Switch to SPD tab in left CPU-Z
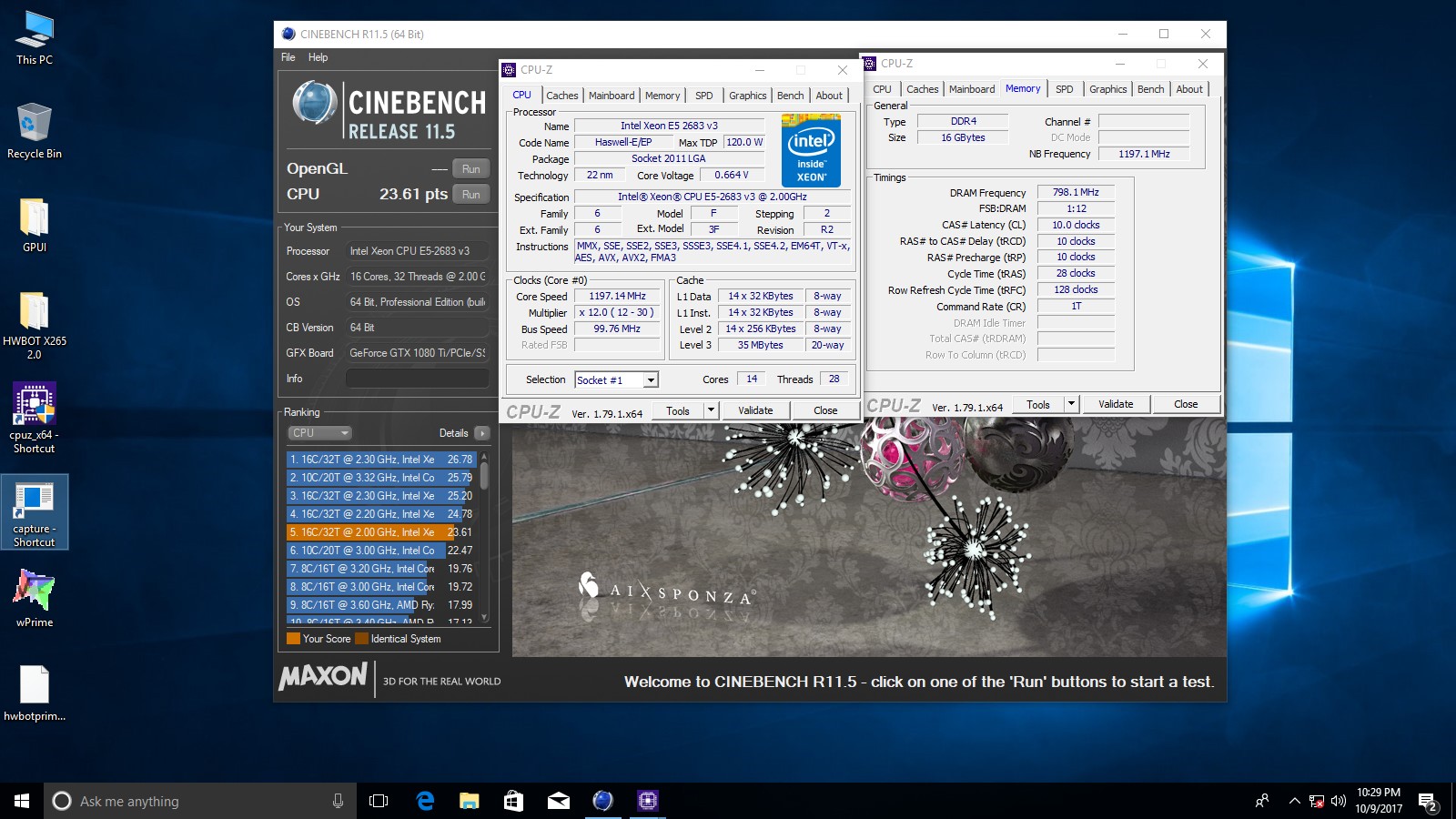1456x819 pixels. (x=704, y=96)
